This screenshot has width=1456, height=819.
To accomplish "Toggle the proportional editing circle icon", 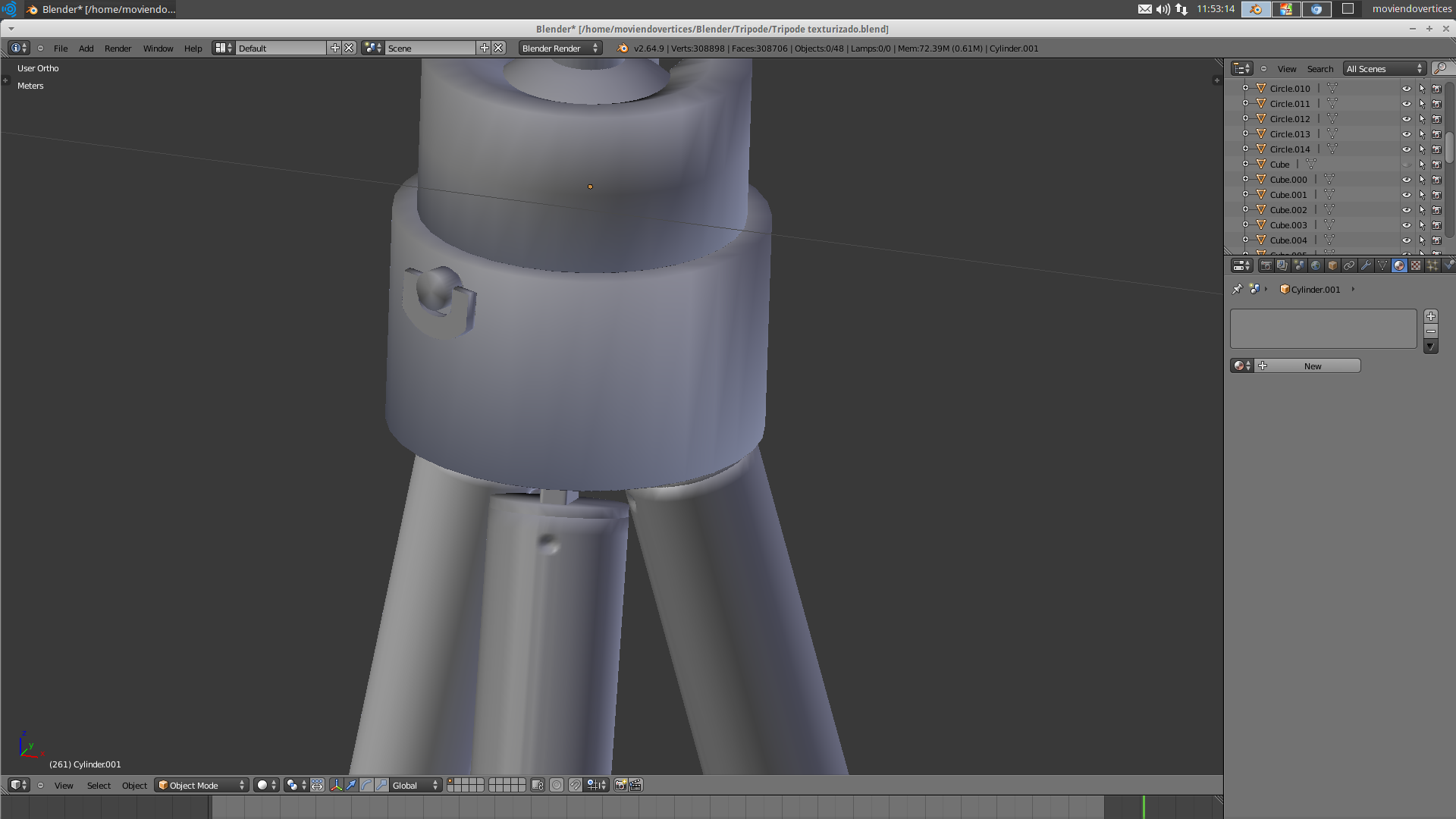I will tap(557, 786).
